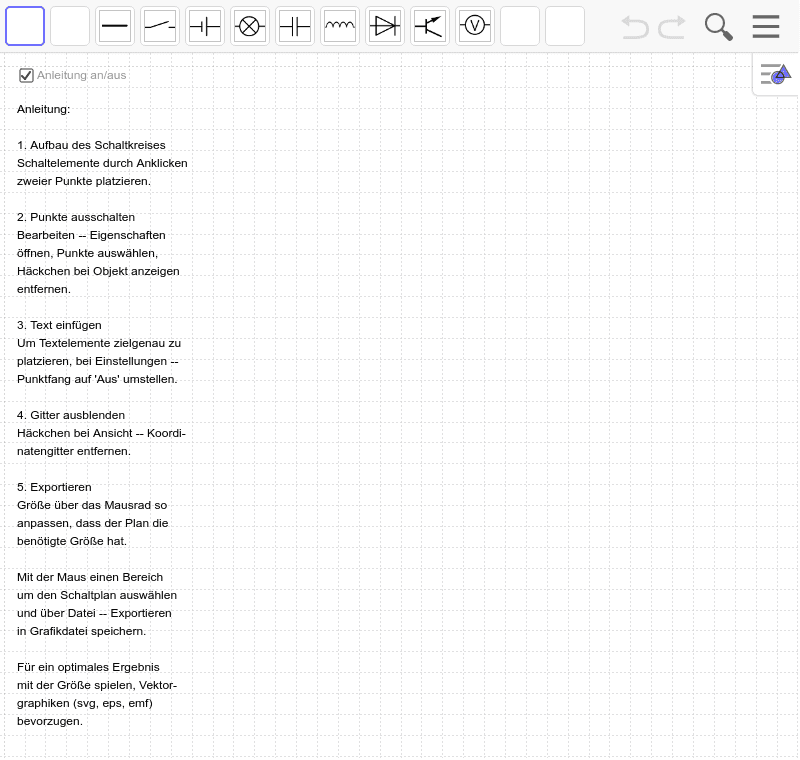Undo the last action
The width and height of the screenshot is (800, 760).
click(x=635, y=27)
